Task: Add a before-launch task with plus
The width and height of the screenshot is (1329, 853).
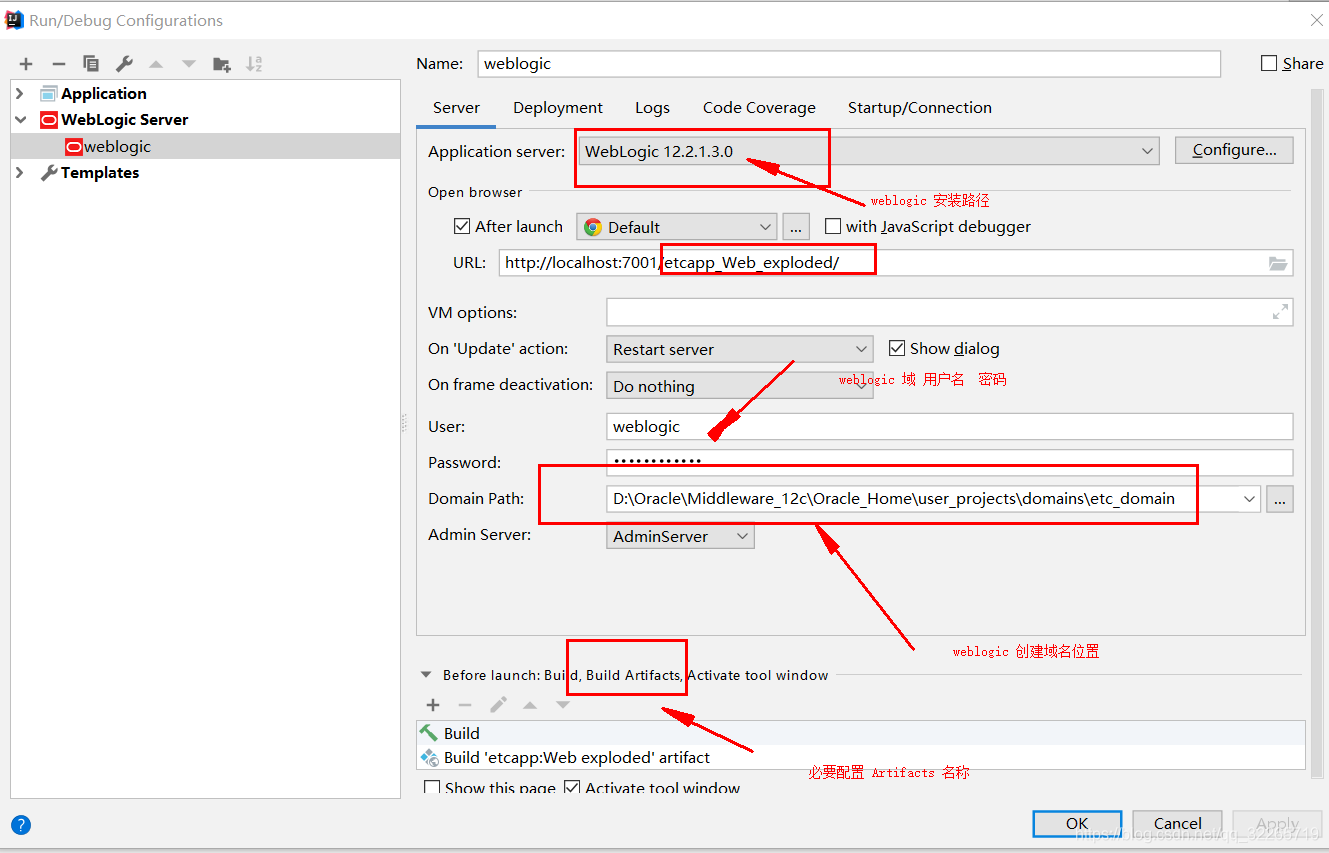Action: tap(433, 705)
